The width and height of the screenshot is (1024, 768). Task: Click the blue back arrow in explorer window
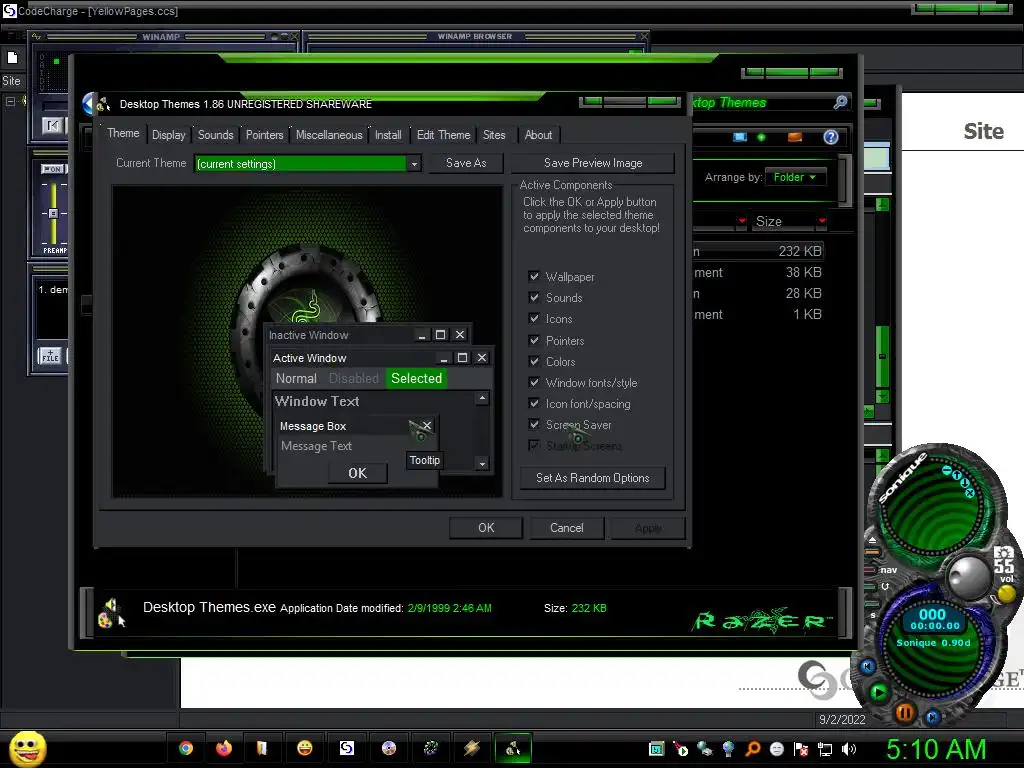click(x=89, y=104)
